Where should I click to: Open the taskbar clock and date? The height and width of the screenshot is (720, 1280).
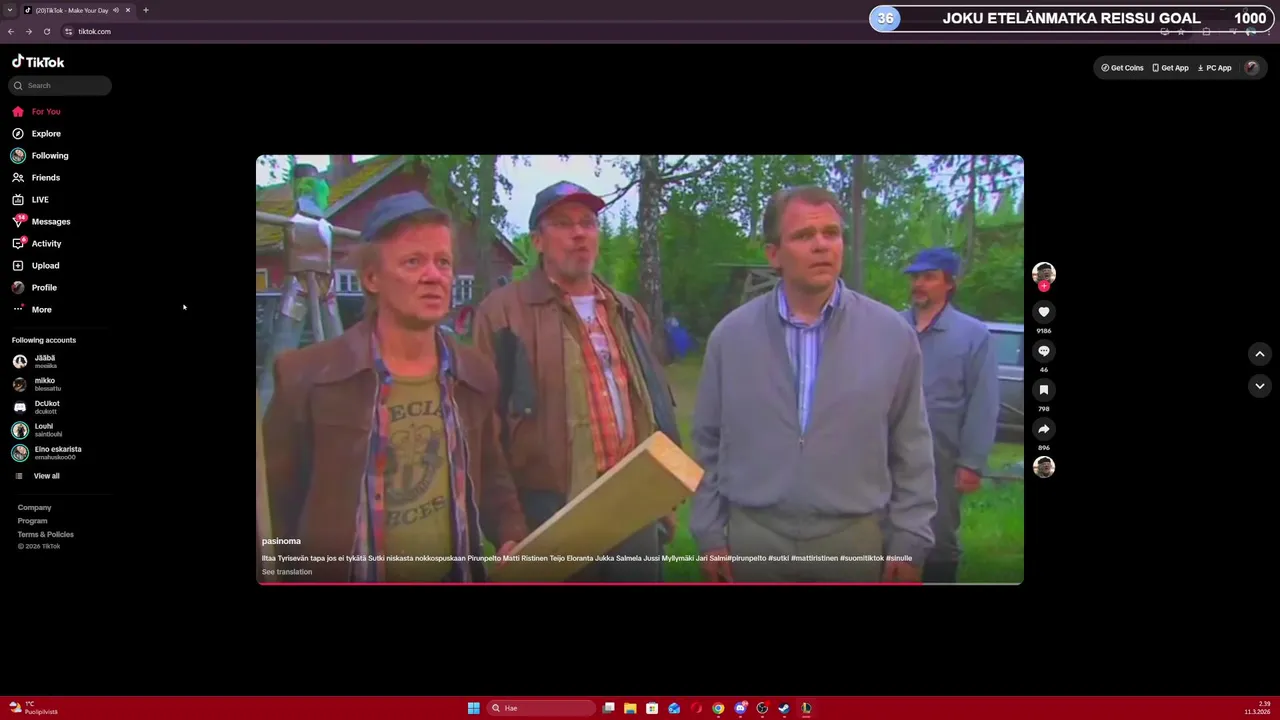coord(1257,708)
